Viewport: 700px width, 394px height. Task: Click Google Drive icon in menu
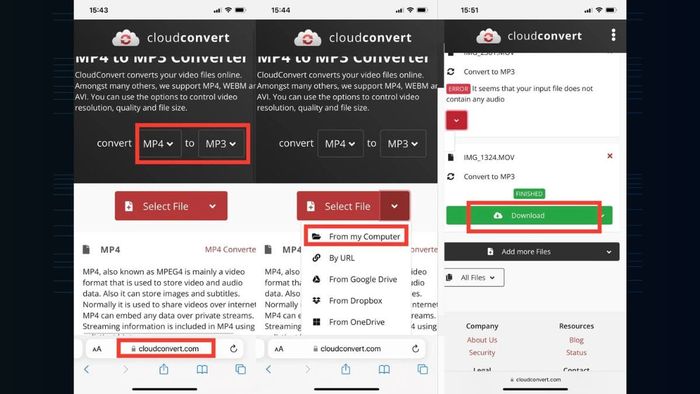(x=317, y=279)
